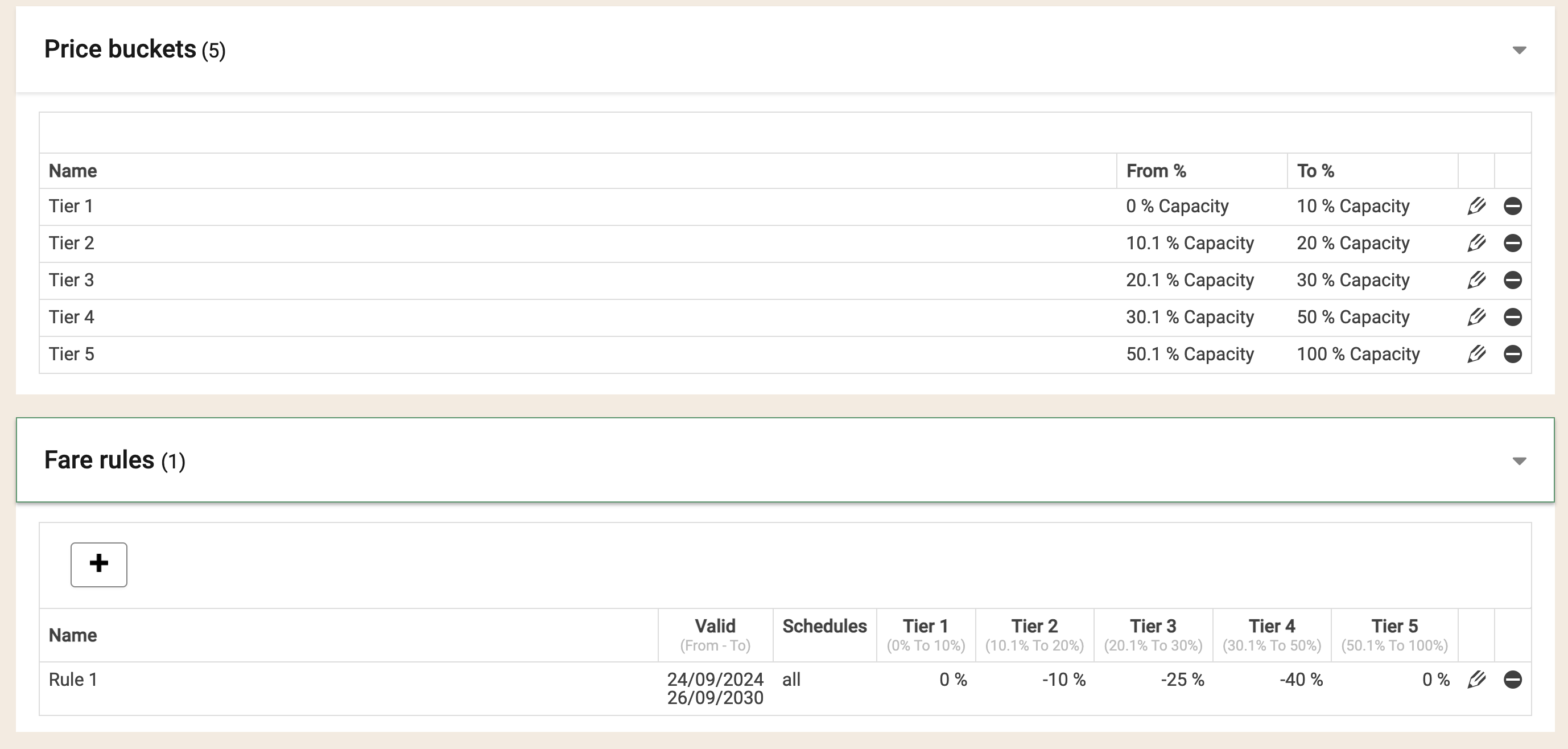Edit the Tier 3 price bucket
Viewport: 1568px width, 749px height.
click(x=1476, y=280)
